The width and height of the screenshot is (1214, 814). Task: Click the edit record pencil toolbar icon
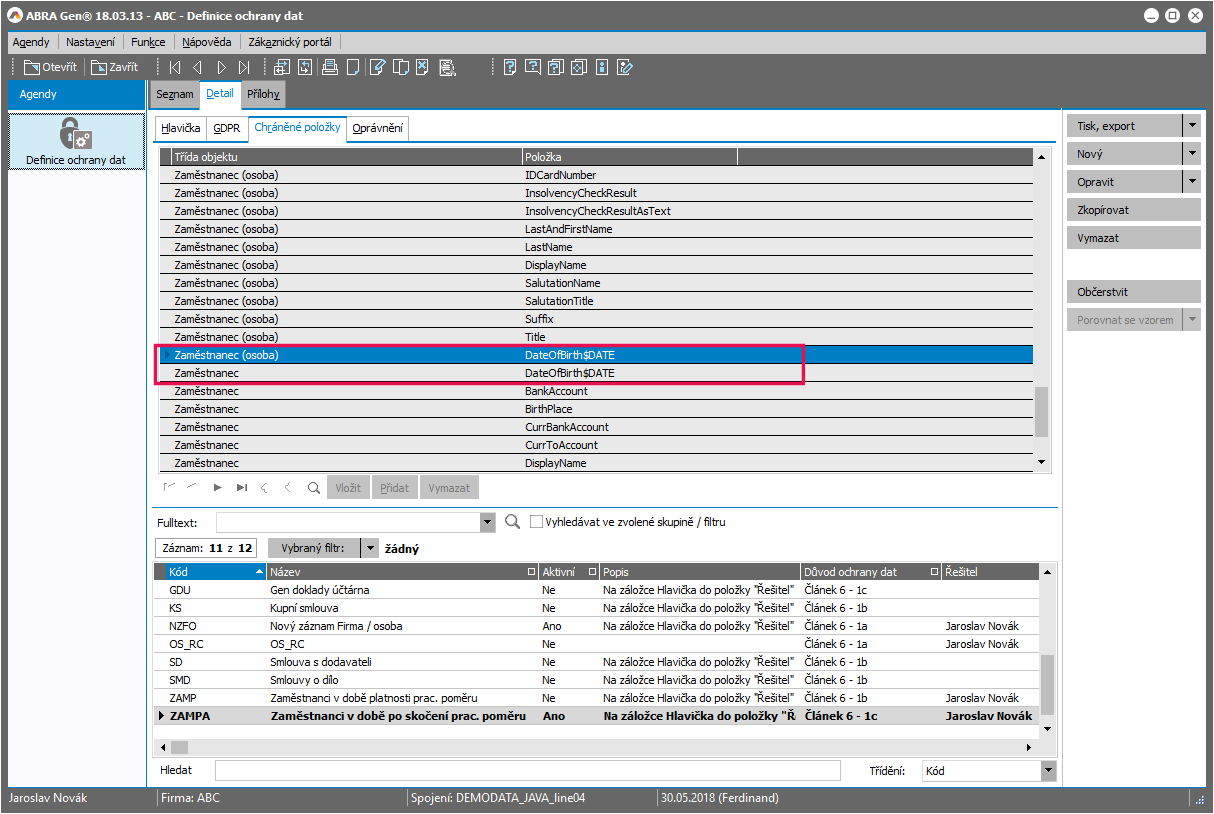pyautogui.click(x=377, y=68)
